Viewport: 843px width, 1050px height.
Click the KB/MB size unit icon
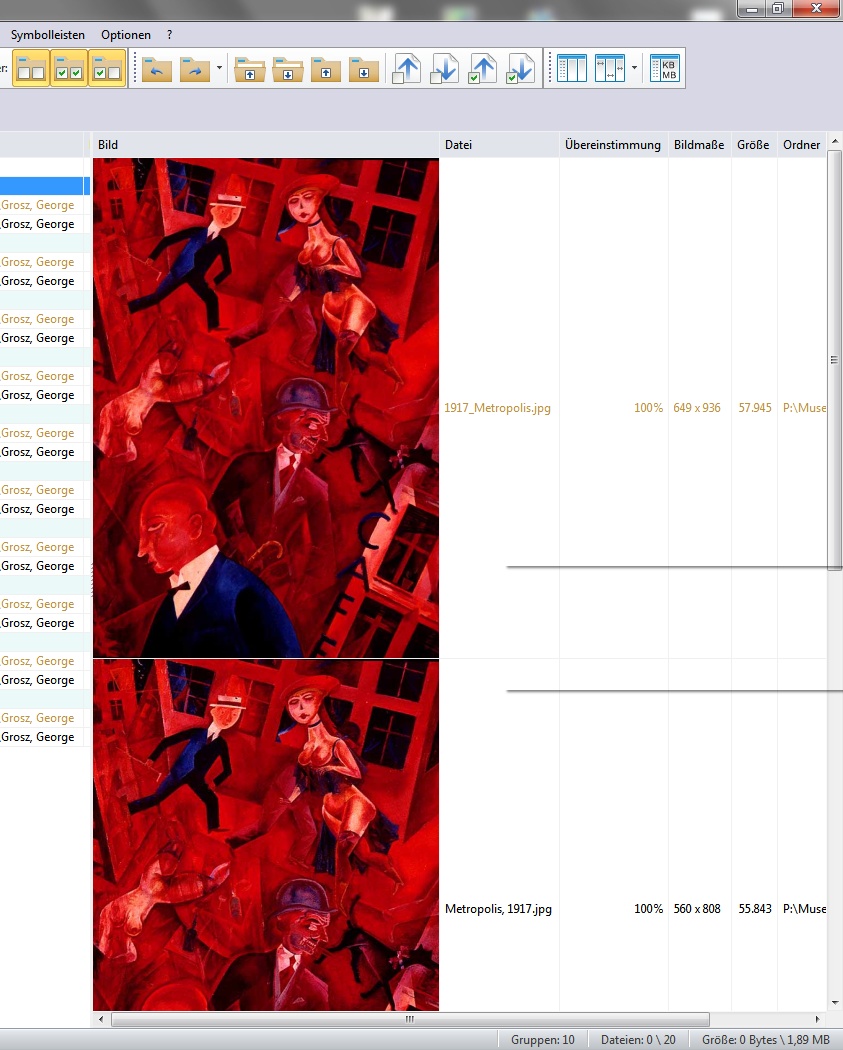664,69
